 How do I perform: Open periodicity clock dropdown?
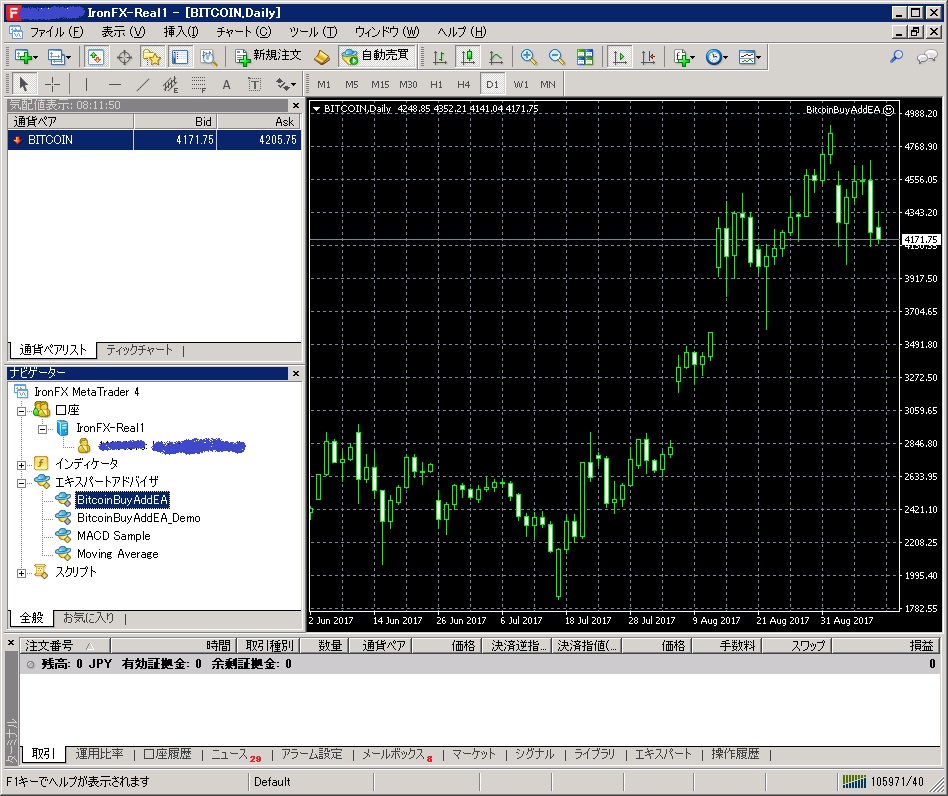pyautogui.click(x=716, y=57)
